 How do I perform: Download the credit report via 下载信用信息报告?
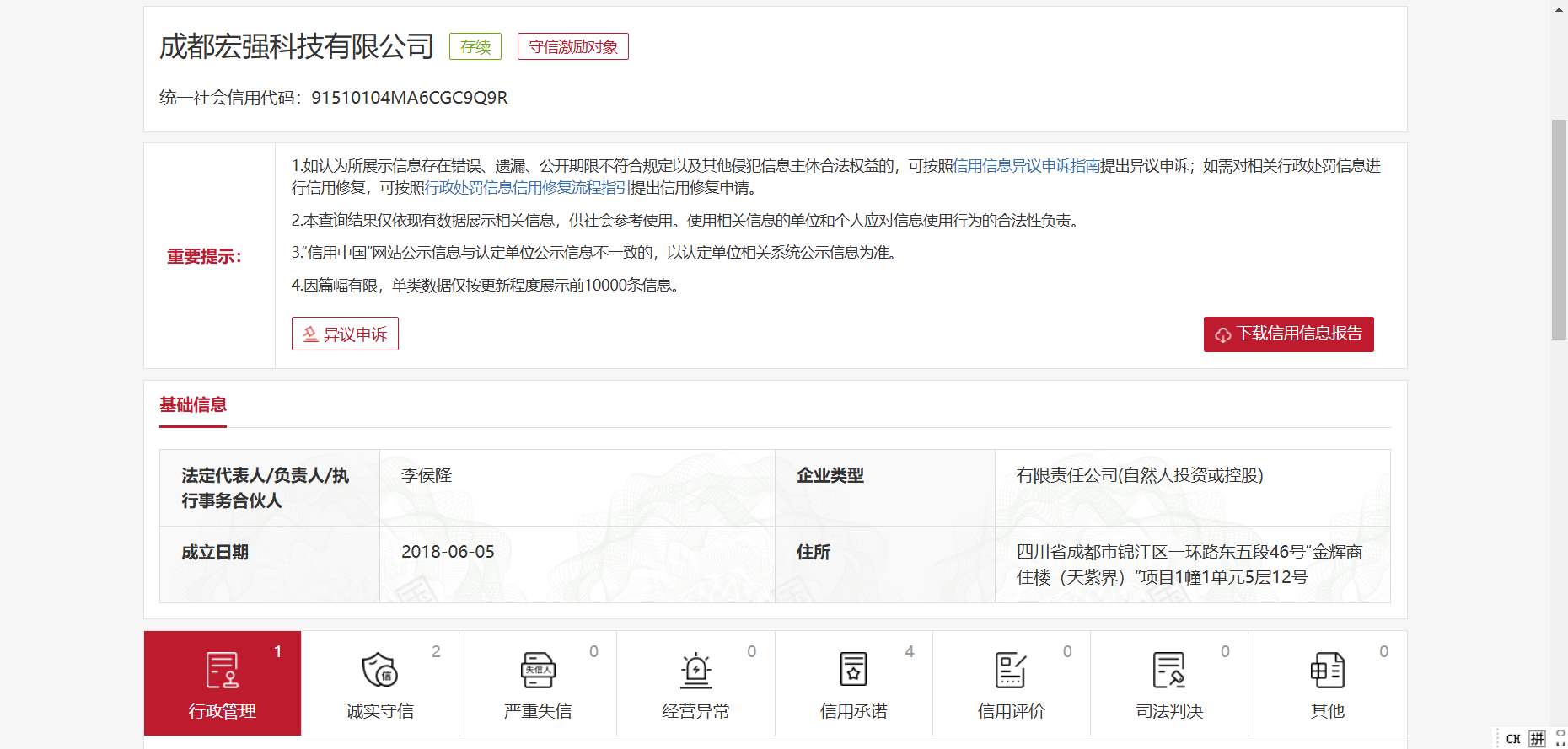point(1288,334)
